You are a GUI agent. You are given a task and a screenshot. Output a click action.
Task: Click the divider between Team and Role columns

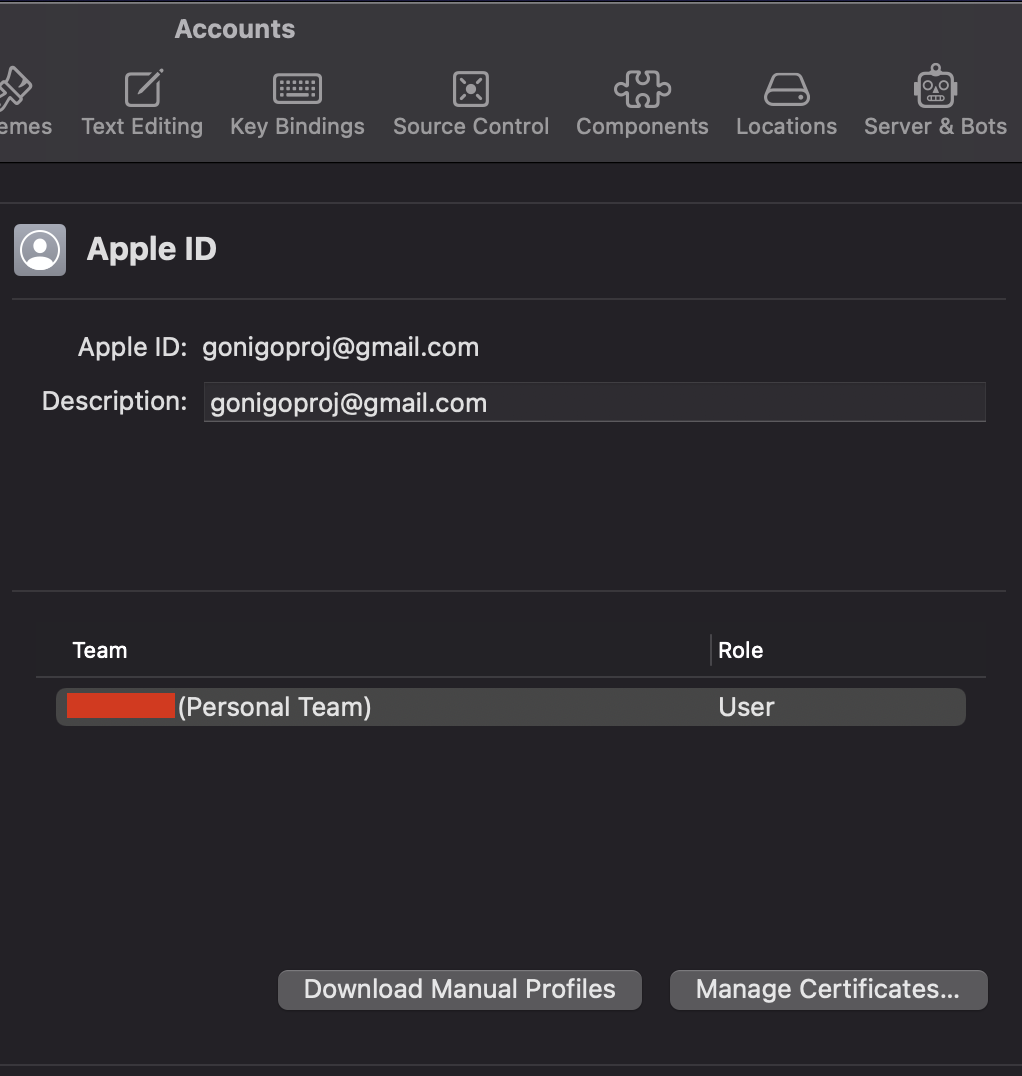(711, 650)
